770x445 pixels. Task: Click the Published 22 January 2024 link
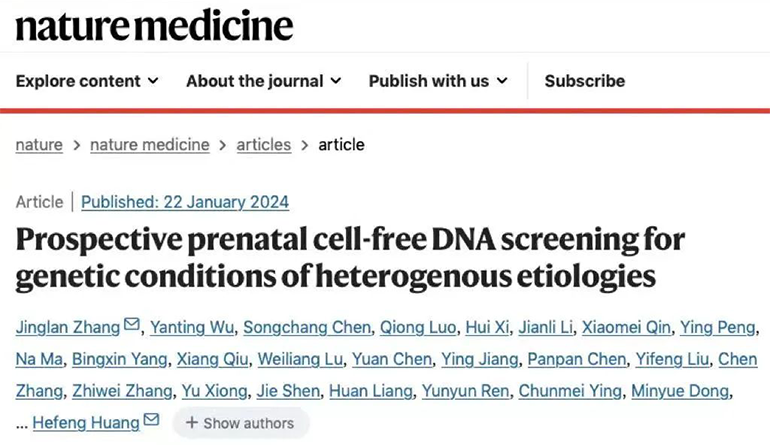tap(185, 202)
